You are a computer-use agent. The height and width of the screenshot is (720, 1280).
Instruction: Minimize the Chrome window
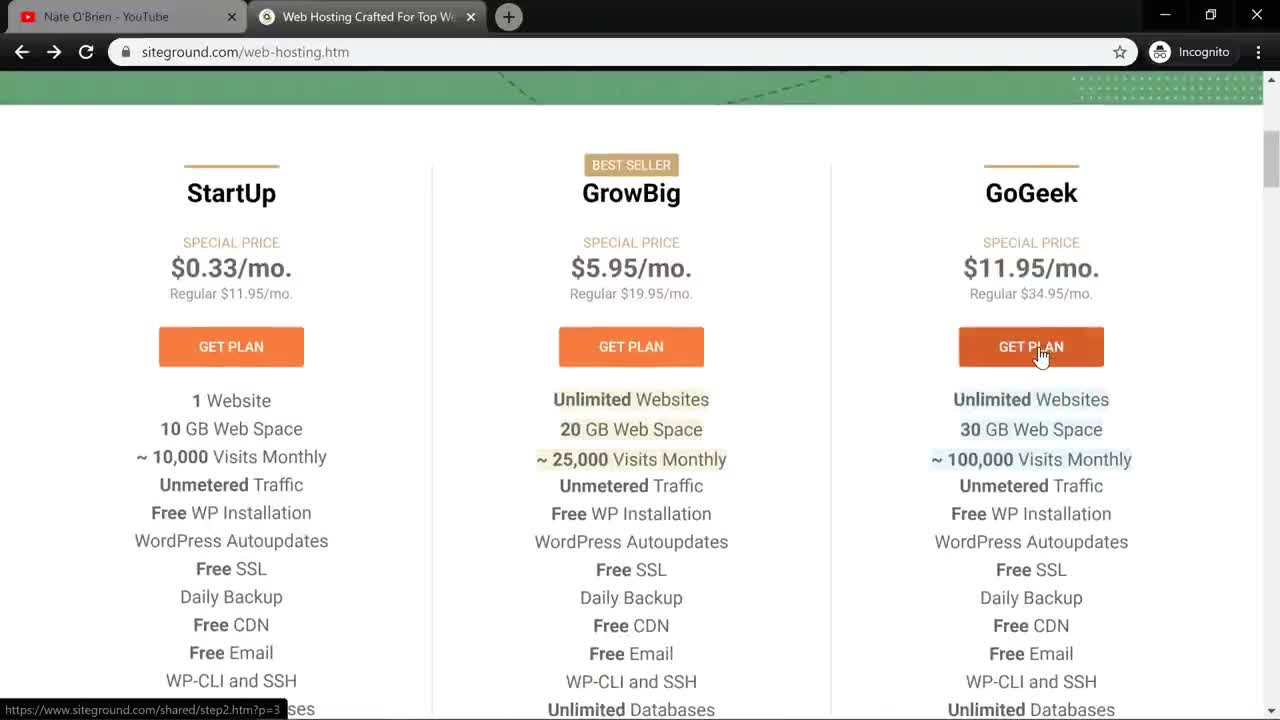[1165, 15]
